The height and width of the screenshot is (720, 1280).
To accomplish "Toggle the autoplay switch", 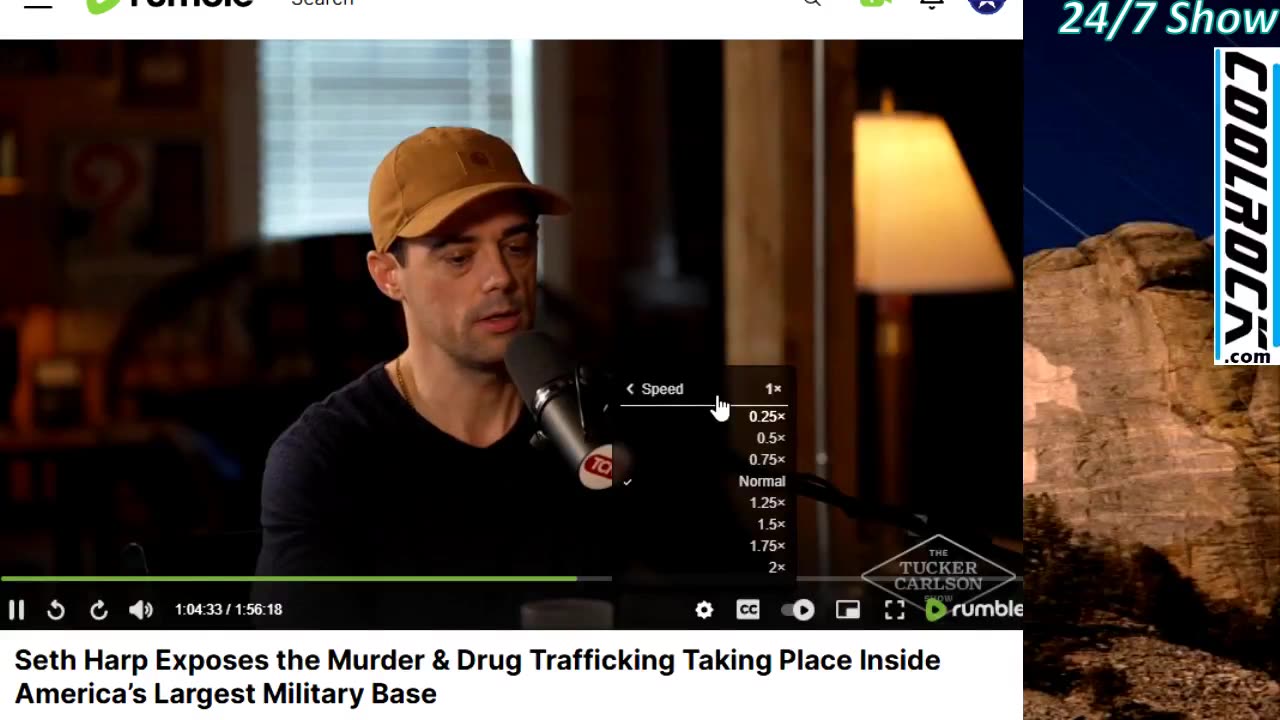I will coord(798,610).
